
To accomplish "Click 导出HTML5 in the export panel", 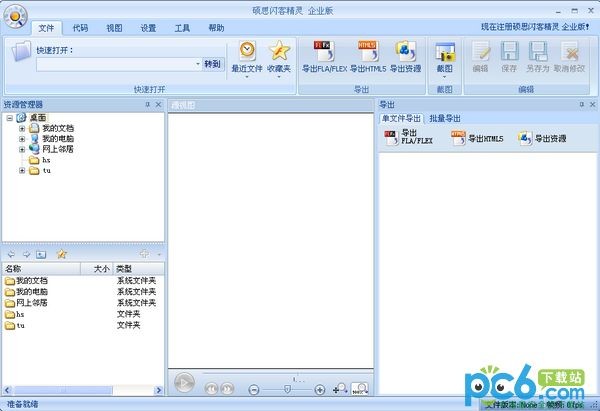I will pos(477,138).
